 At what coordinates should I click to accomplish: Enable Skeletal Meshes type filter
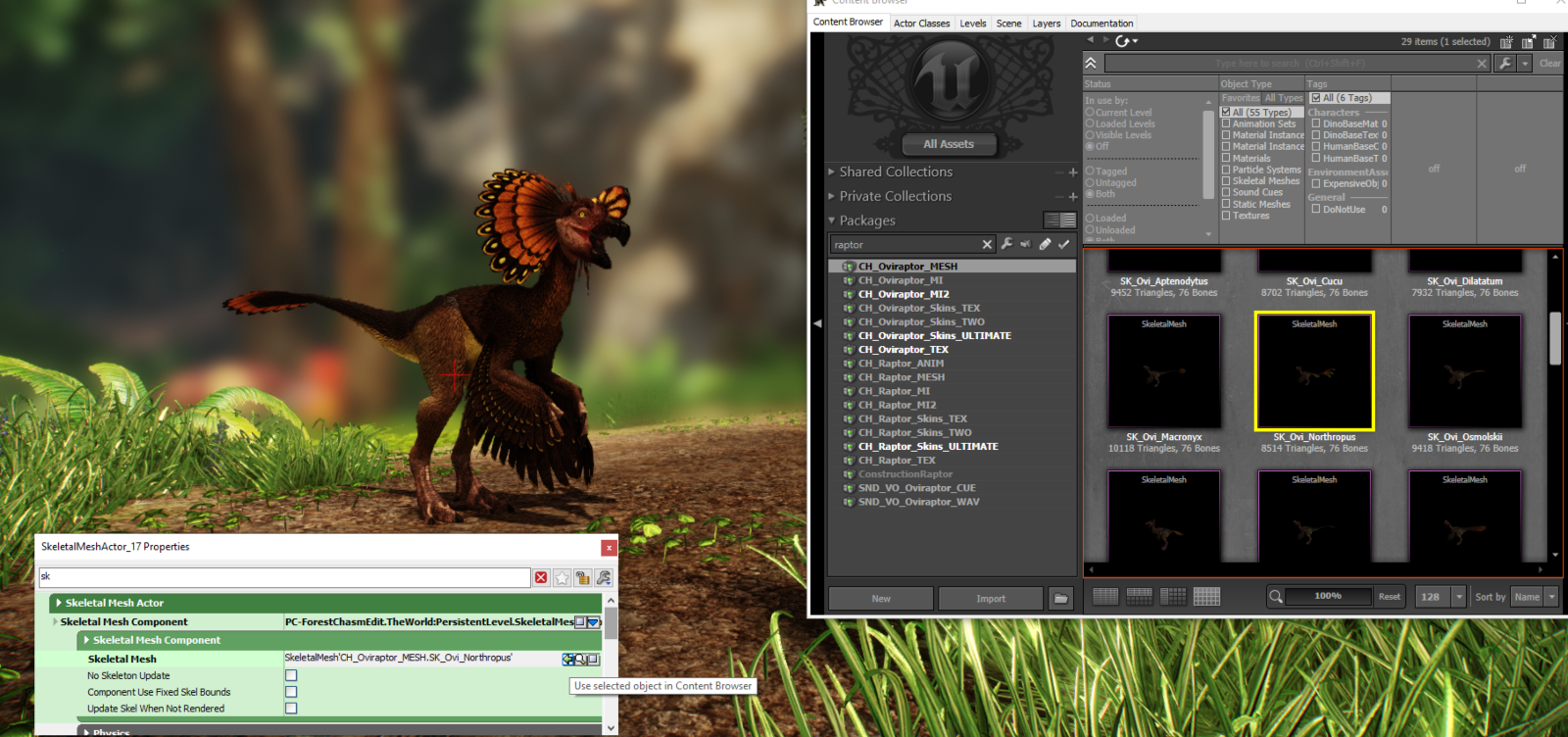click(1226, 181)
